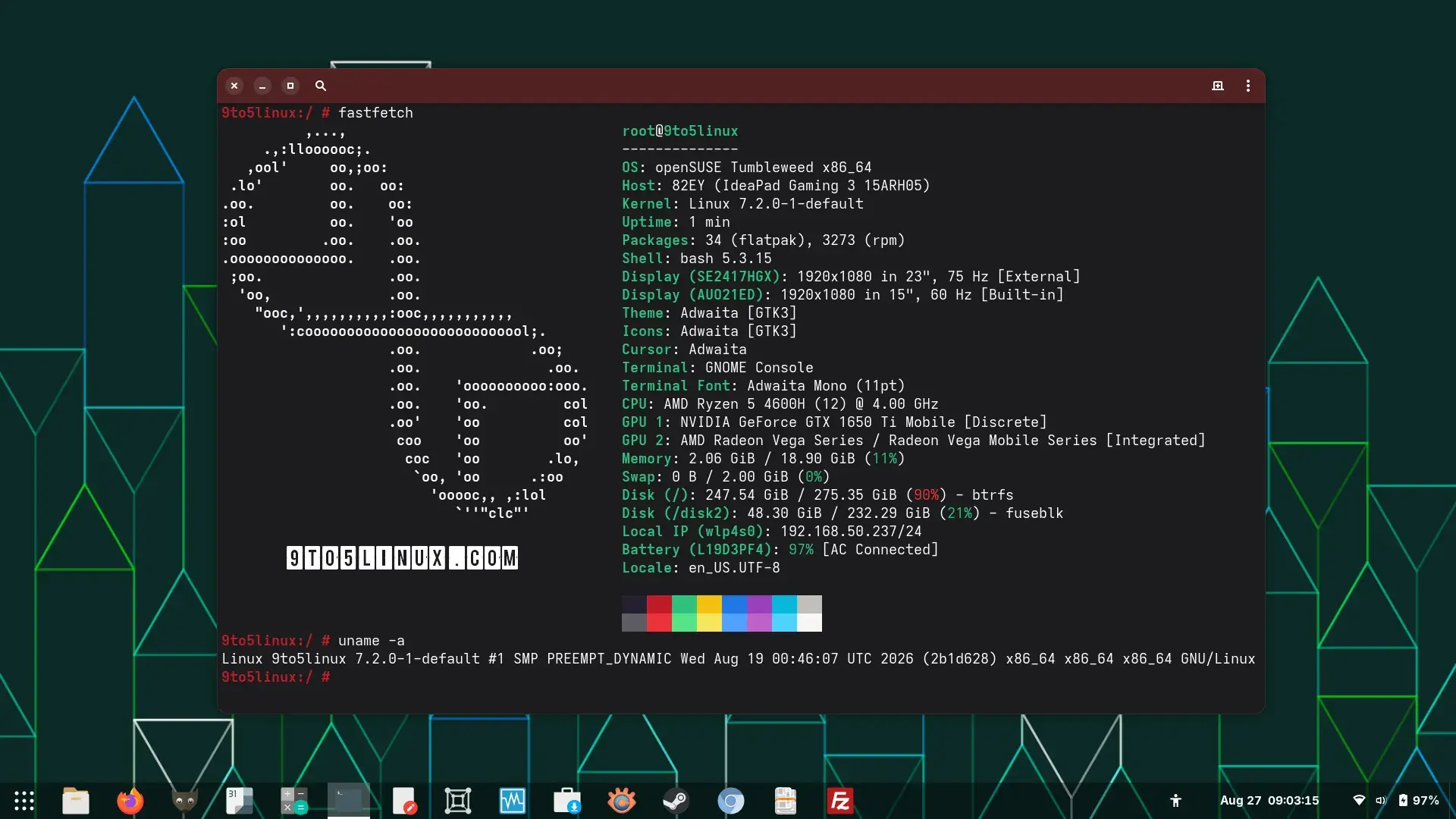Open the Archive Manager icon in the dock
Image resolution: width=1456 pixels, height=819 pixels.
click(x=786, y=801)
